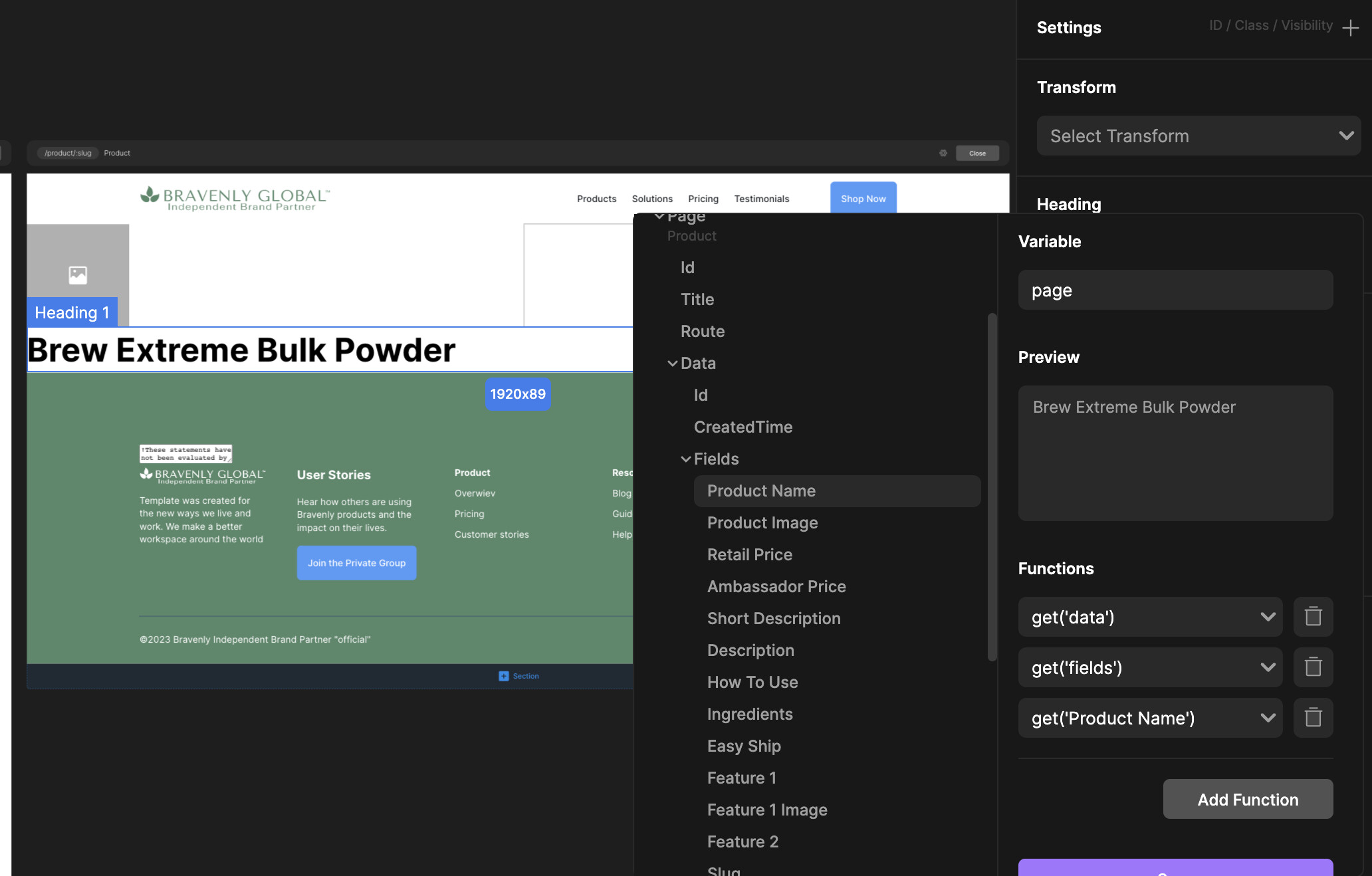Open the Products nav item
The image size is (1372, 876).
tap(596, 199)
